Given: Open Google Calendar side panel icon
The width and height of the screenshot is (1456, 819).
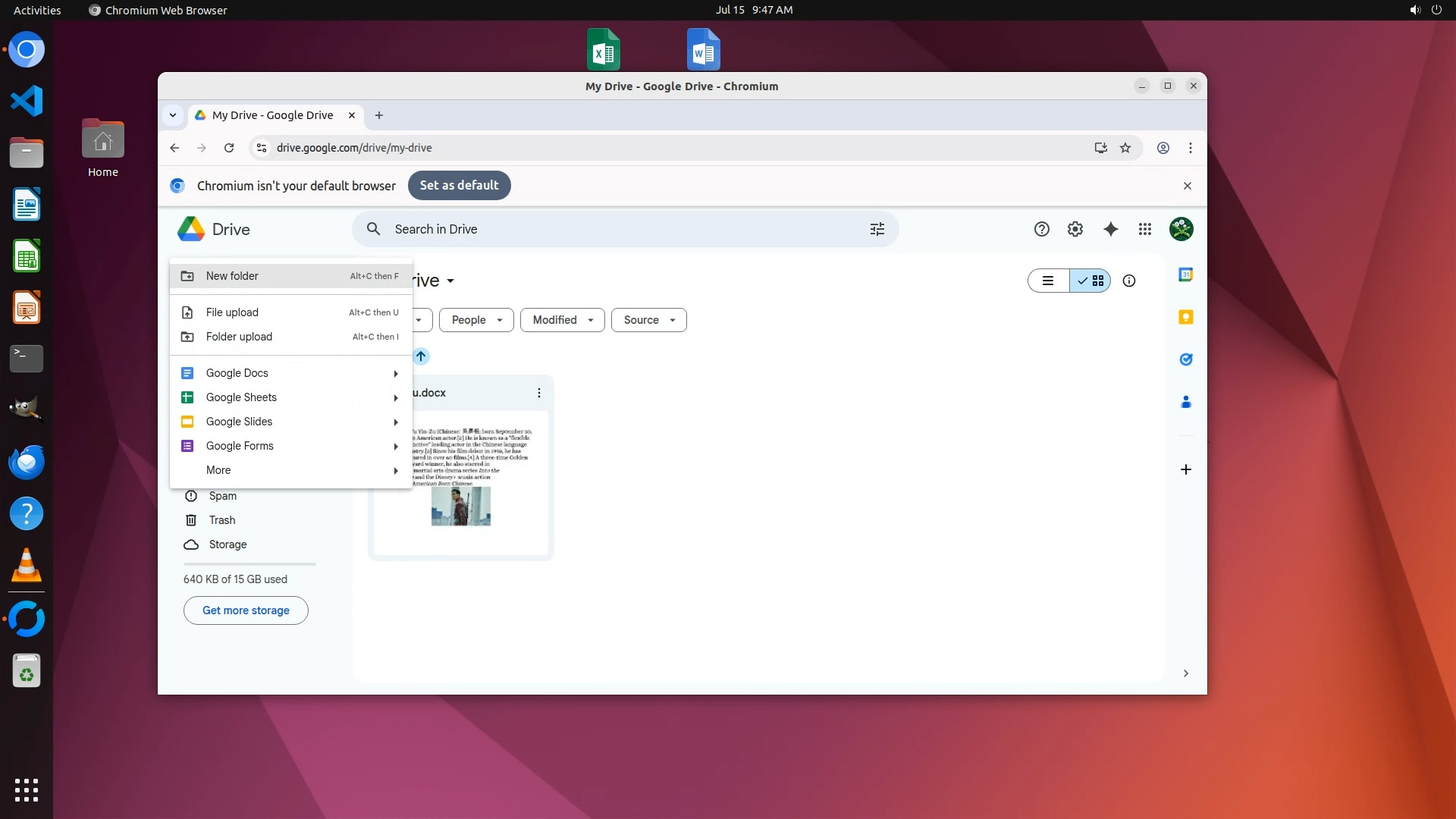Looking at the screenshot, I should (x=1185, y=275).
